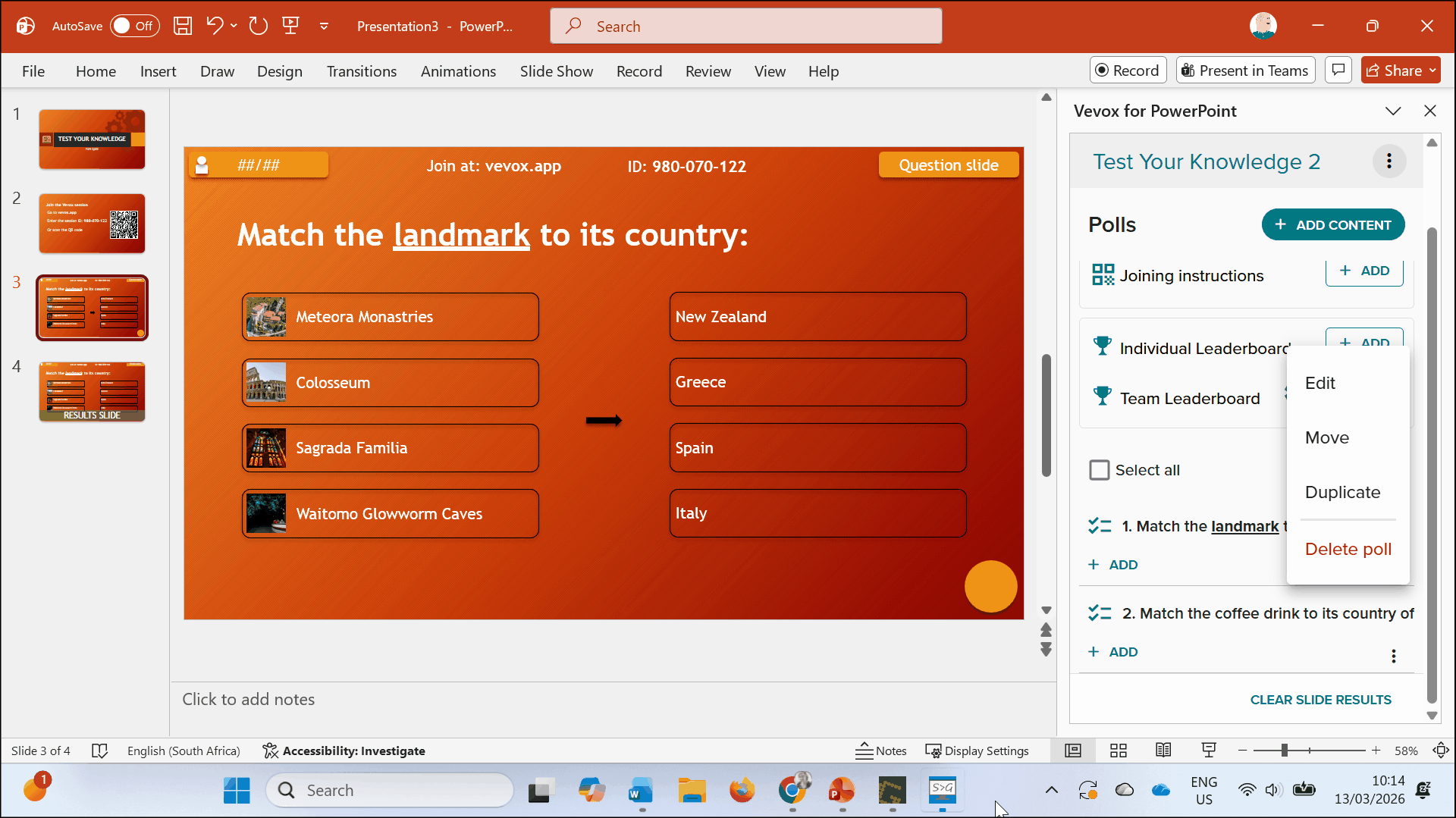The image size is (1456, 818).
Task: Open the kebab menu for Test Your Knowledge 2
Action: 1389,161
